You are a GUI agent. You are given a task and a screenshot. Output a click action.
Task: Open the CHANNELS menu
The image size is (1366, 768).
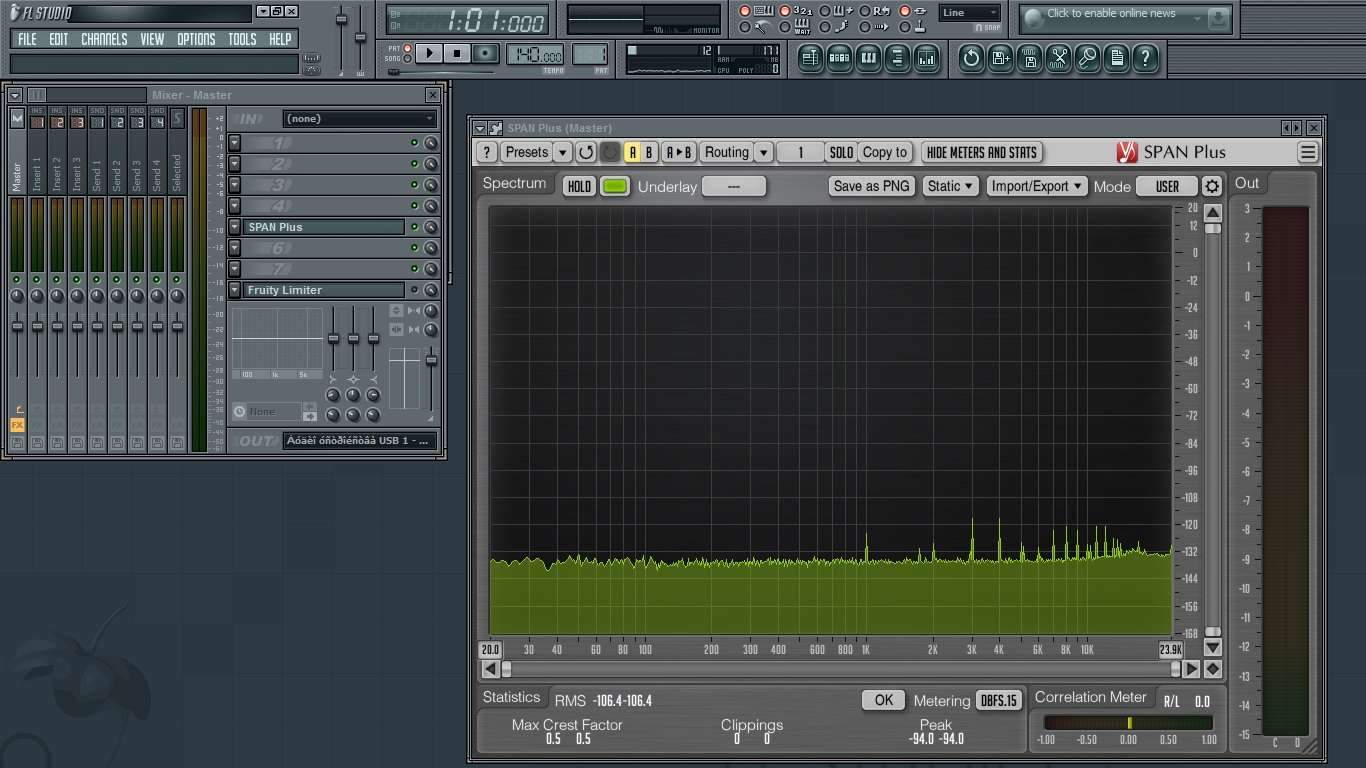[x=104, y=39]
